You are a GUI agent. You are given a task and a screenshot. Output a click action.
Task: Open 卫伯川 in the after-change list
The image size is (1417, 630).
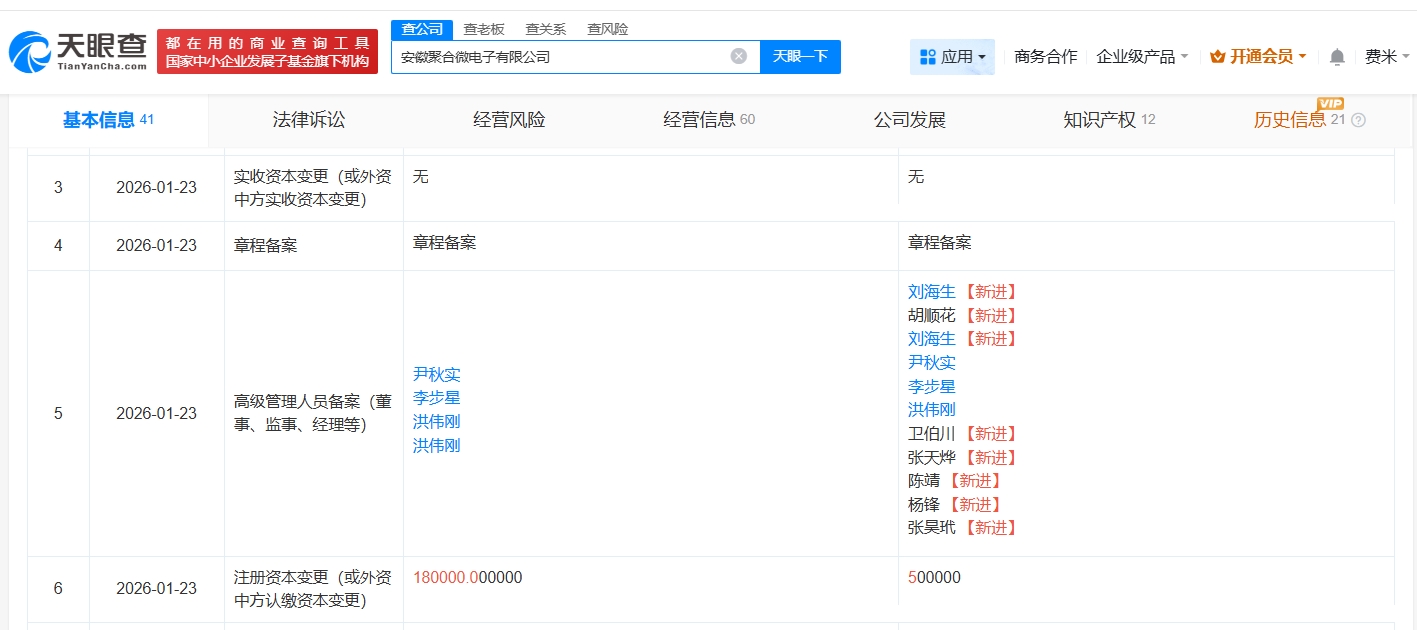coord(931,434)
